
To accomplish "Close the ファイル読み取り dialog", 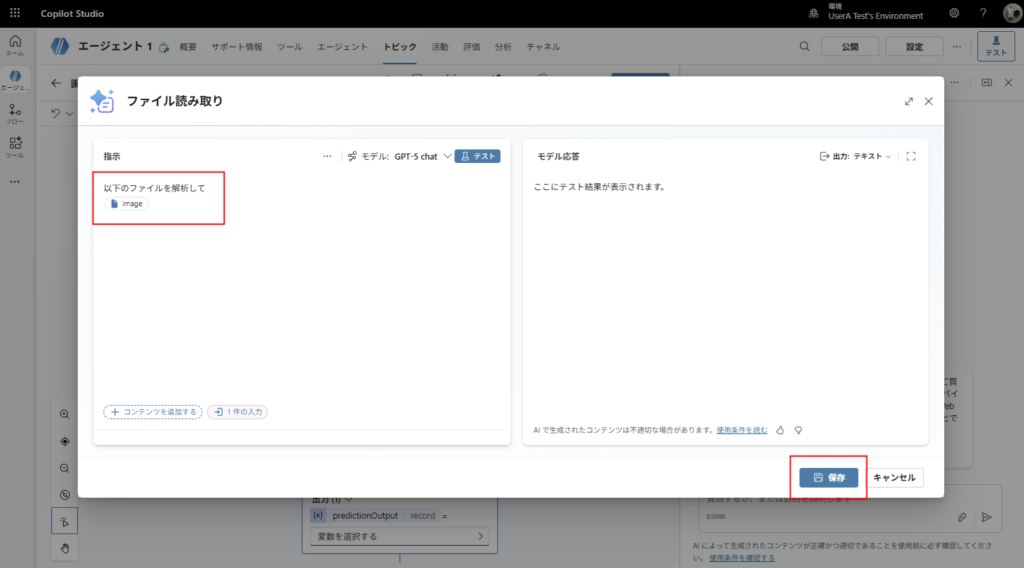I will (x=929, y=101).
